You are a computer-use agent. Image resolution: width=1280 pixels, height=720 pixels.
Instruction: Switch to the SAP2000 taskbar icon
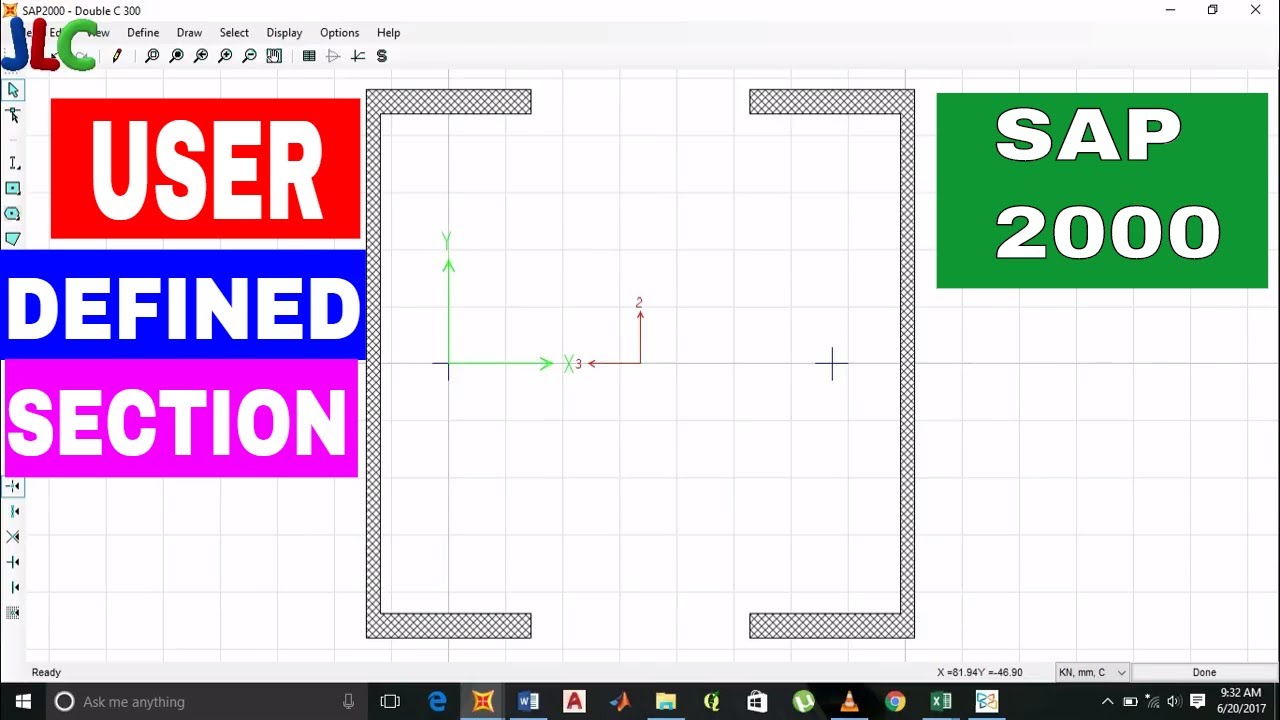tap(483, 702)
